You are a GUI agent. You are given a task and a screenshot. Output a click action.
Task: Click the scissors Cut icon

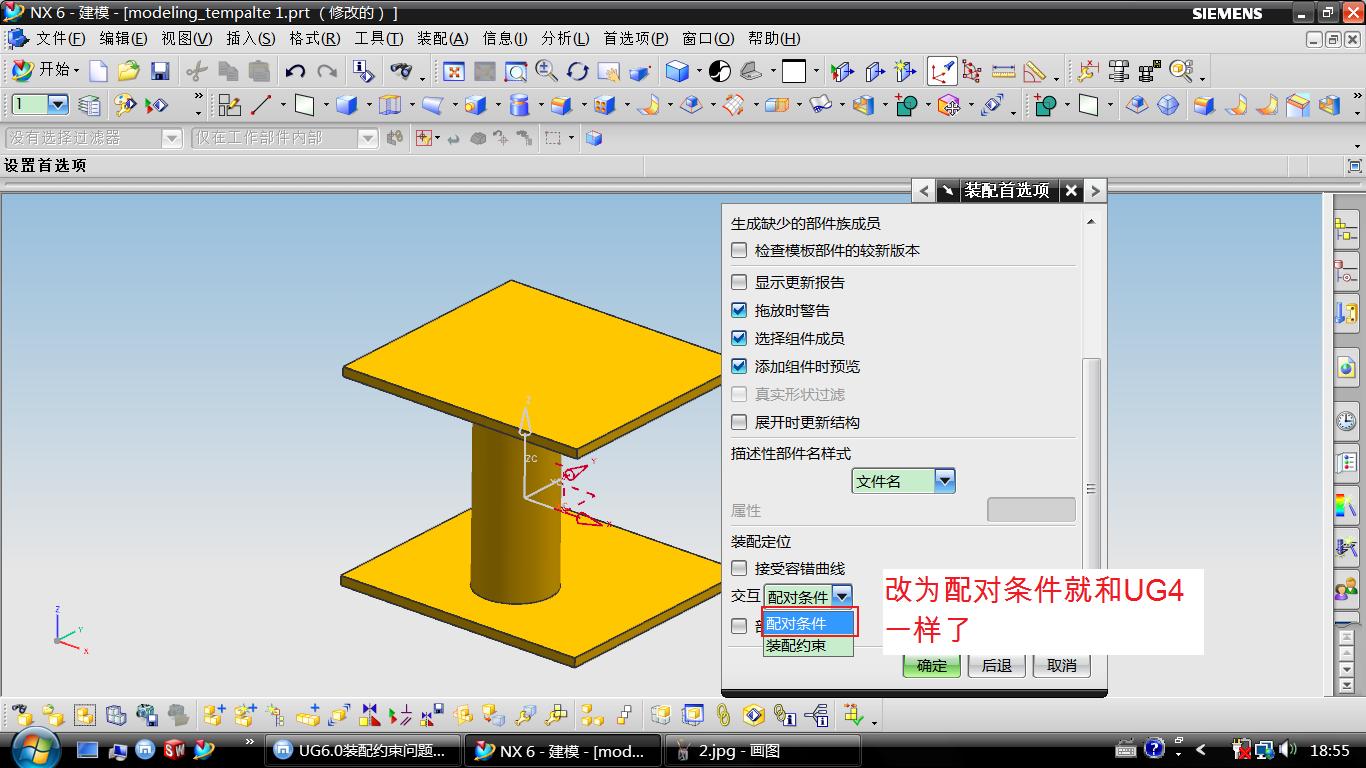(x=197, y=71)
